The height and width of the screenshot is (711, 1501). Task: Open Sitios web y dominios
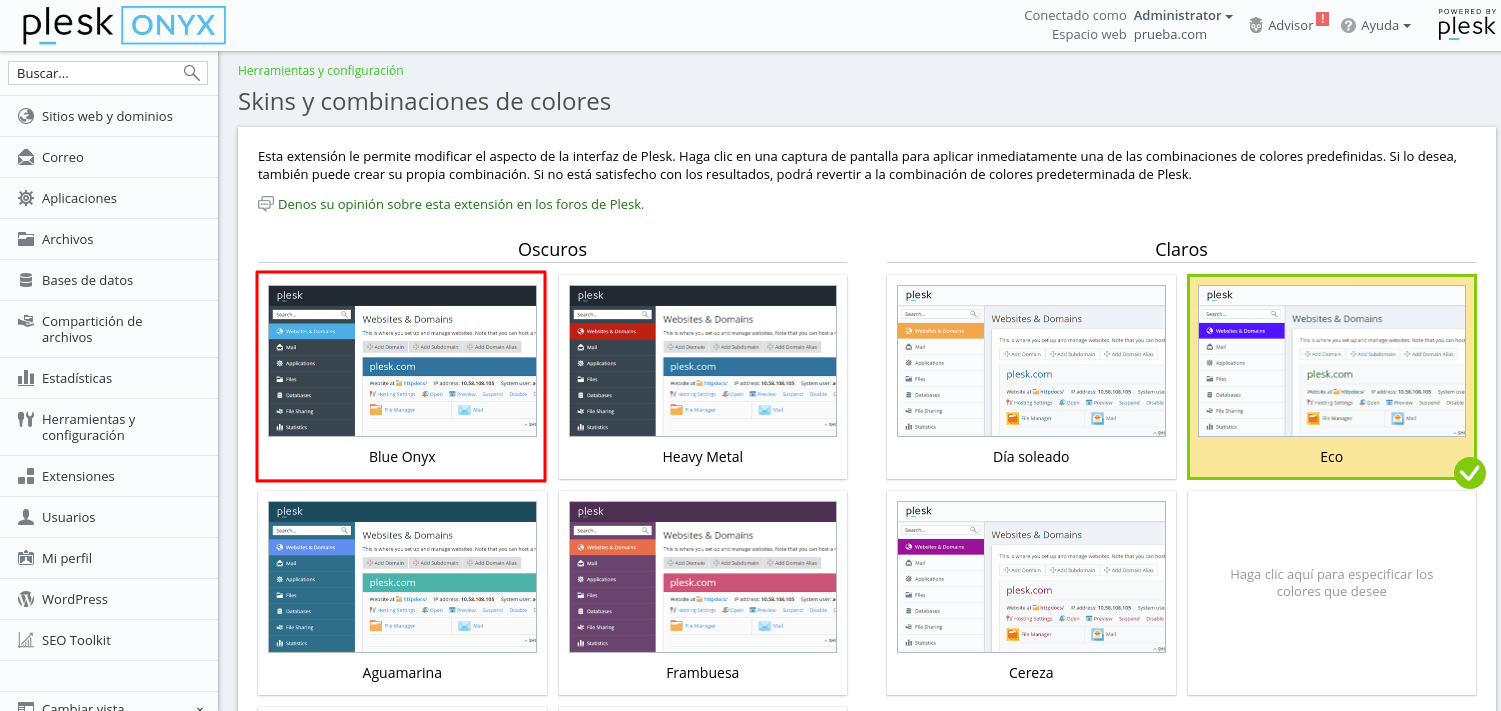point(109,116)
